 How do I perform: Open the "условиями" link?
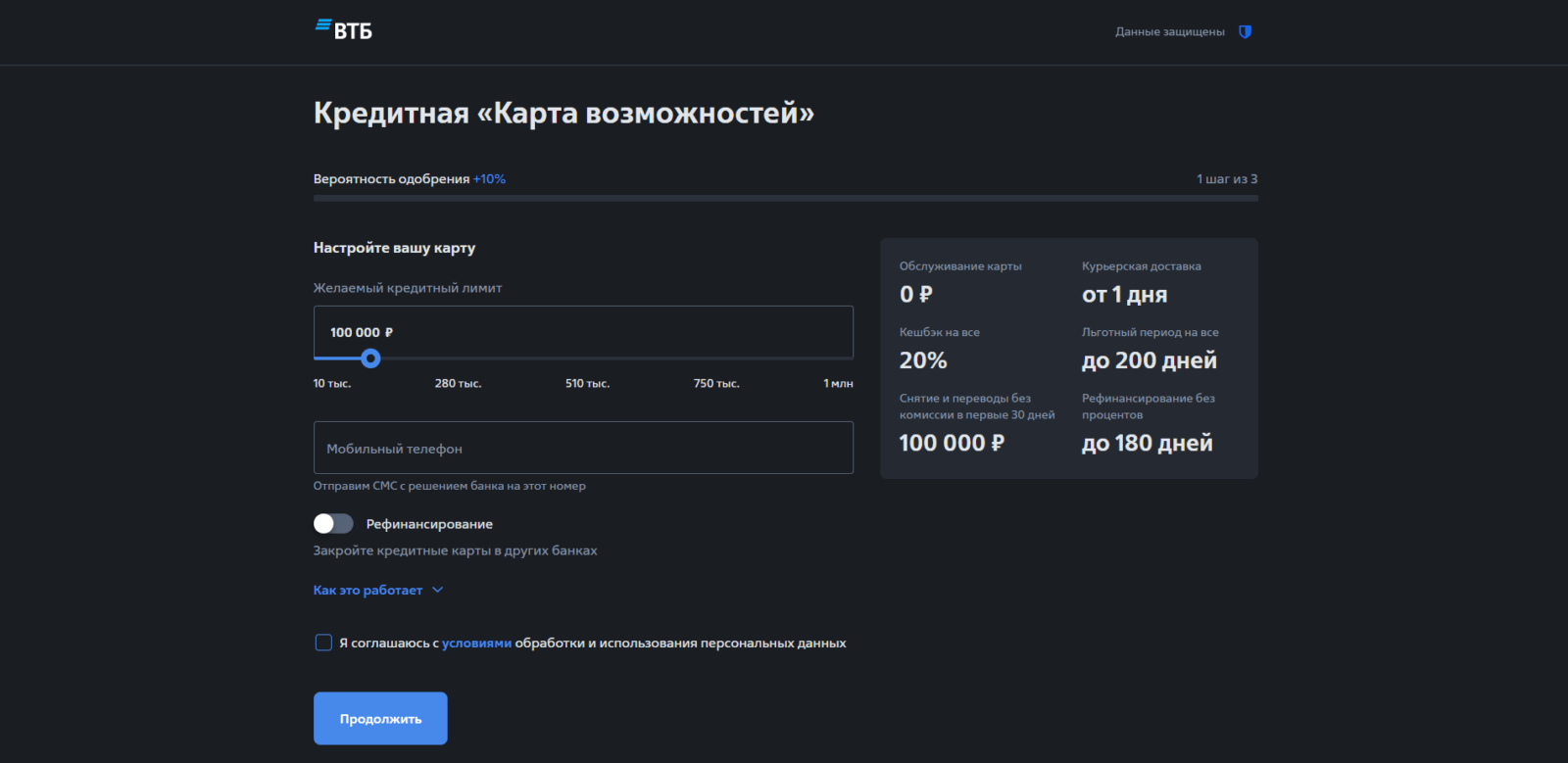pyautogui.click(x=476, y=644)
